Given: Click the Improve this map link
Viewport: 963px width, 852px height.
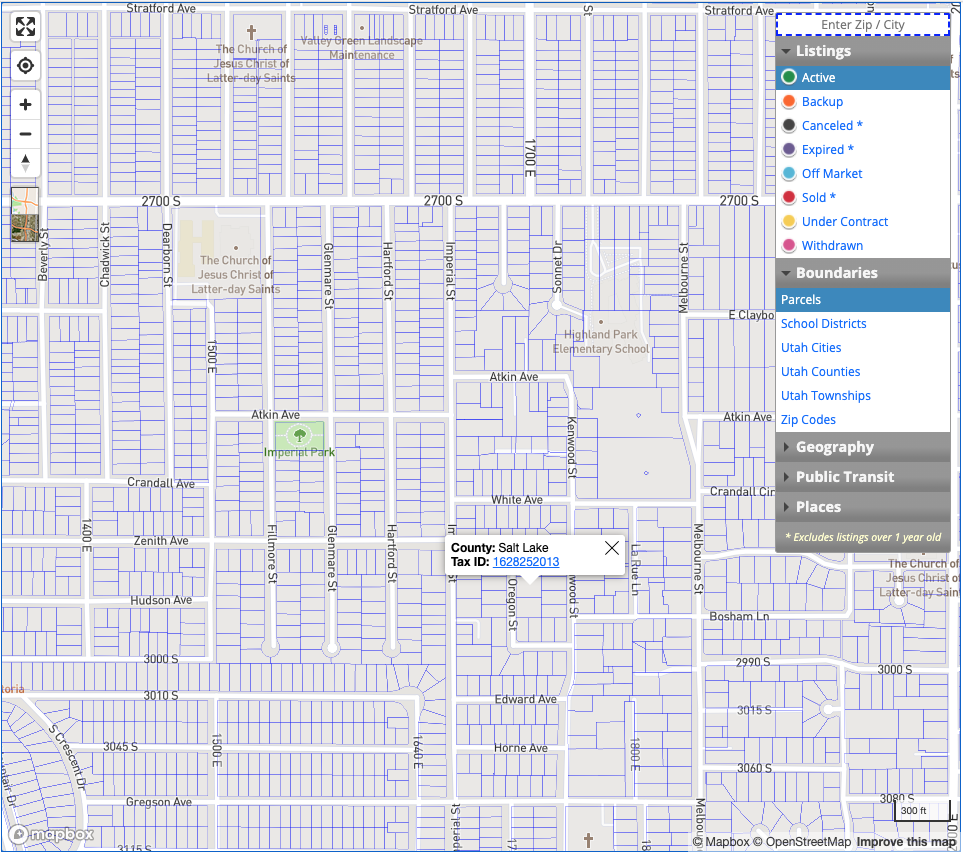Looking at the screenshot, I should pos(905,842).
